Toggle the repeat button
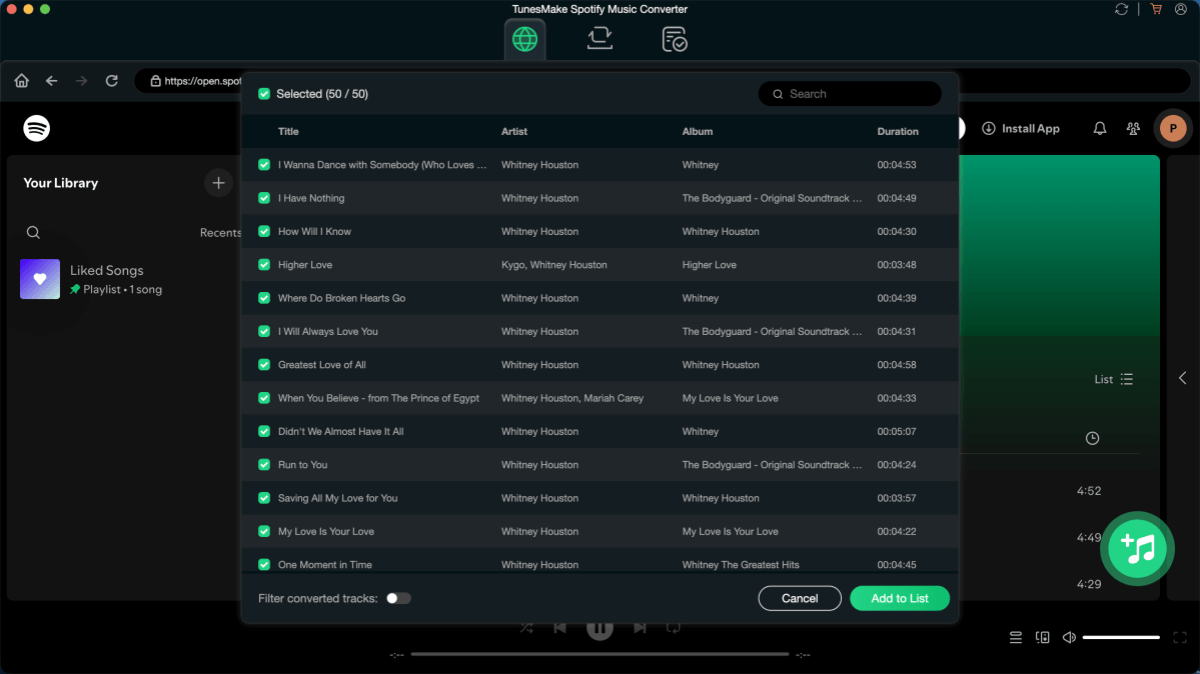The image size is (1200, 674). (x=673, y=628)
